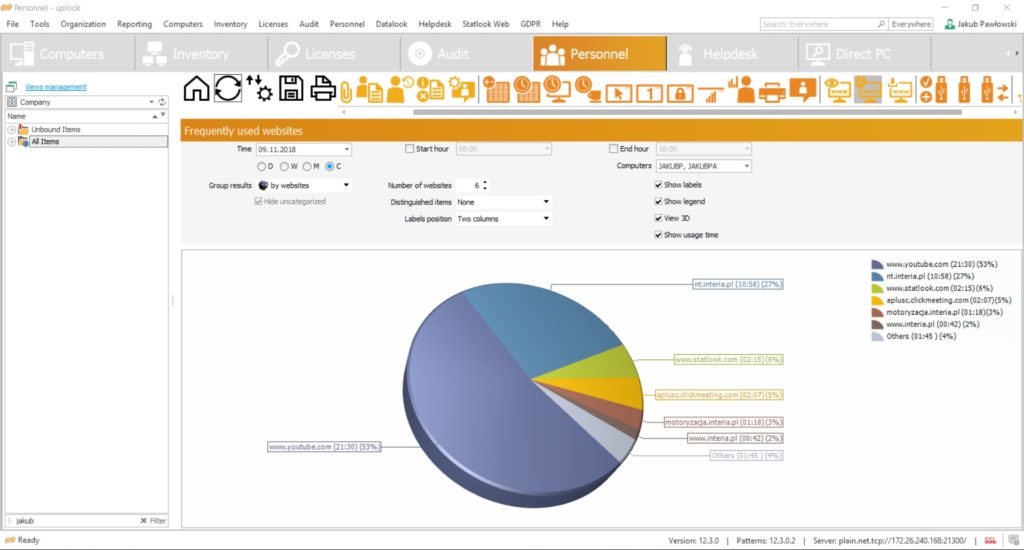
Task: Enable the End hour checkbox
Action: [x=613, y=149]
